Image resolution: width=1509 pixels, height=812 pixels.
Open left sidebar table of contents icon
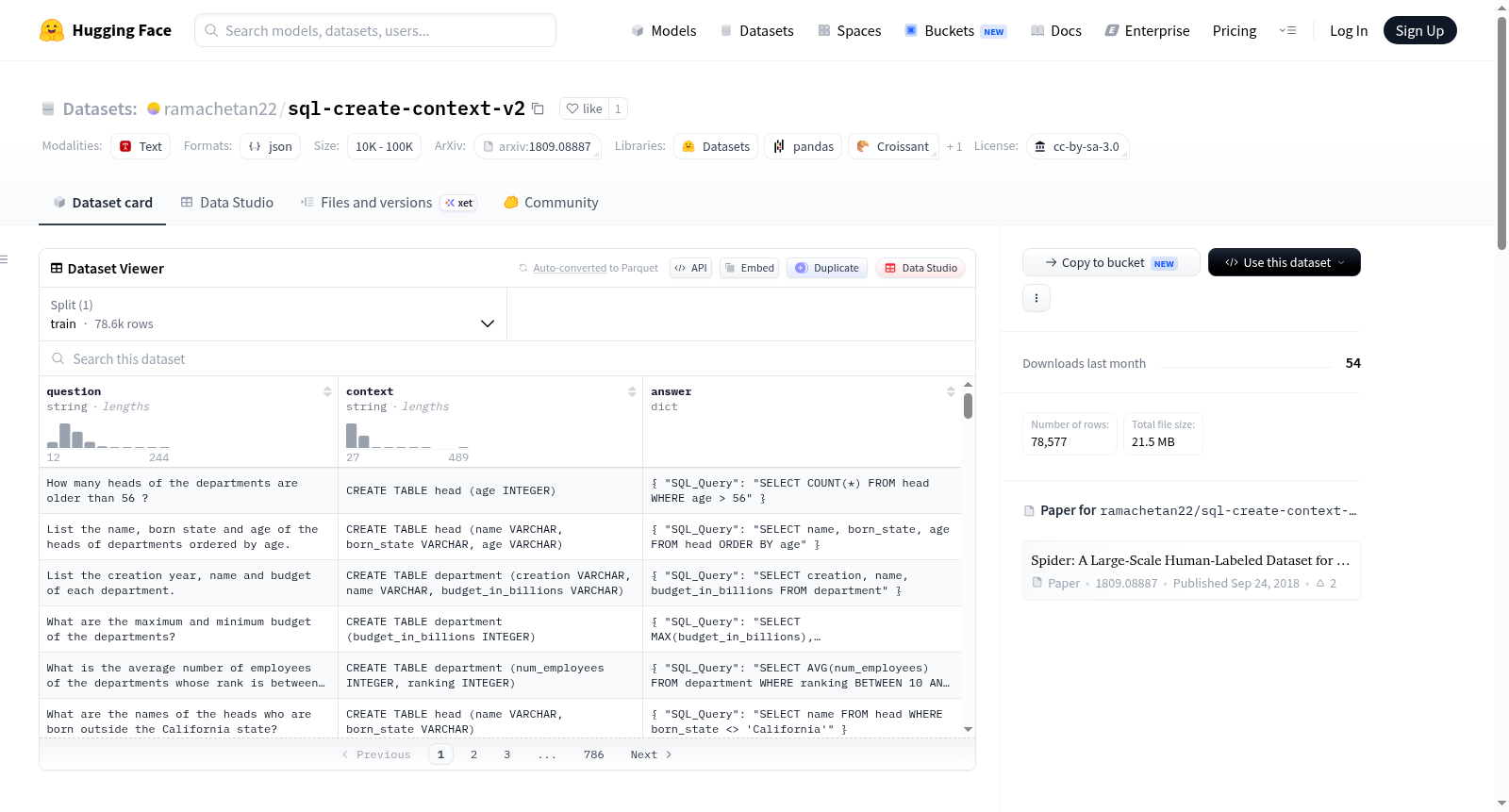[5, 259]
